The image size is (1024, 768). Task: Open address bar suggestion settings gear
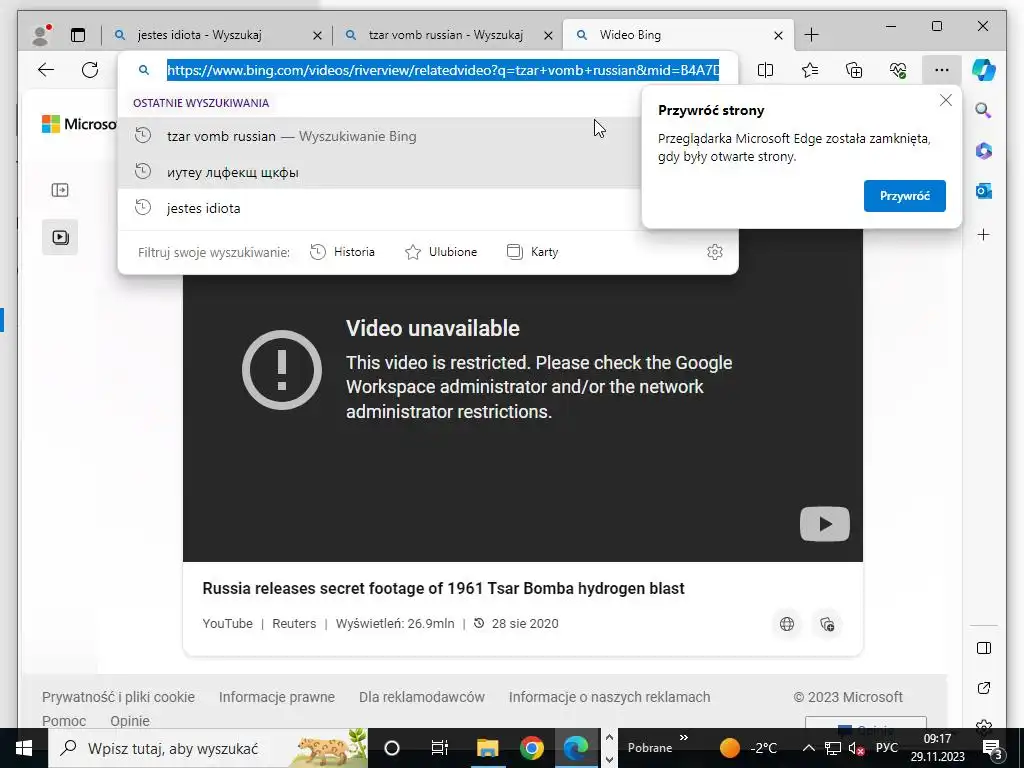coord(715,252)
